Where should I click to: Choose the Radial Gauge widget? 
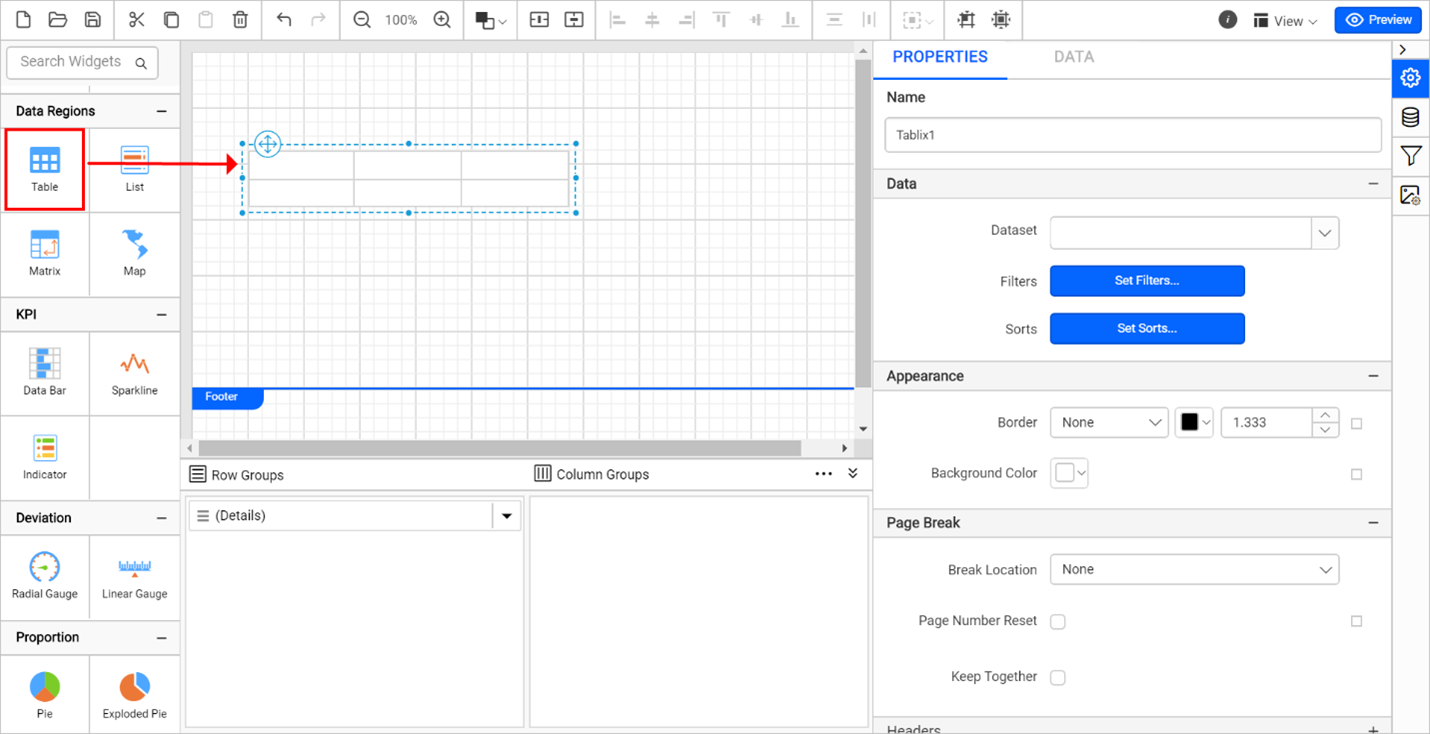44,576
